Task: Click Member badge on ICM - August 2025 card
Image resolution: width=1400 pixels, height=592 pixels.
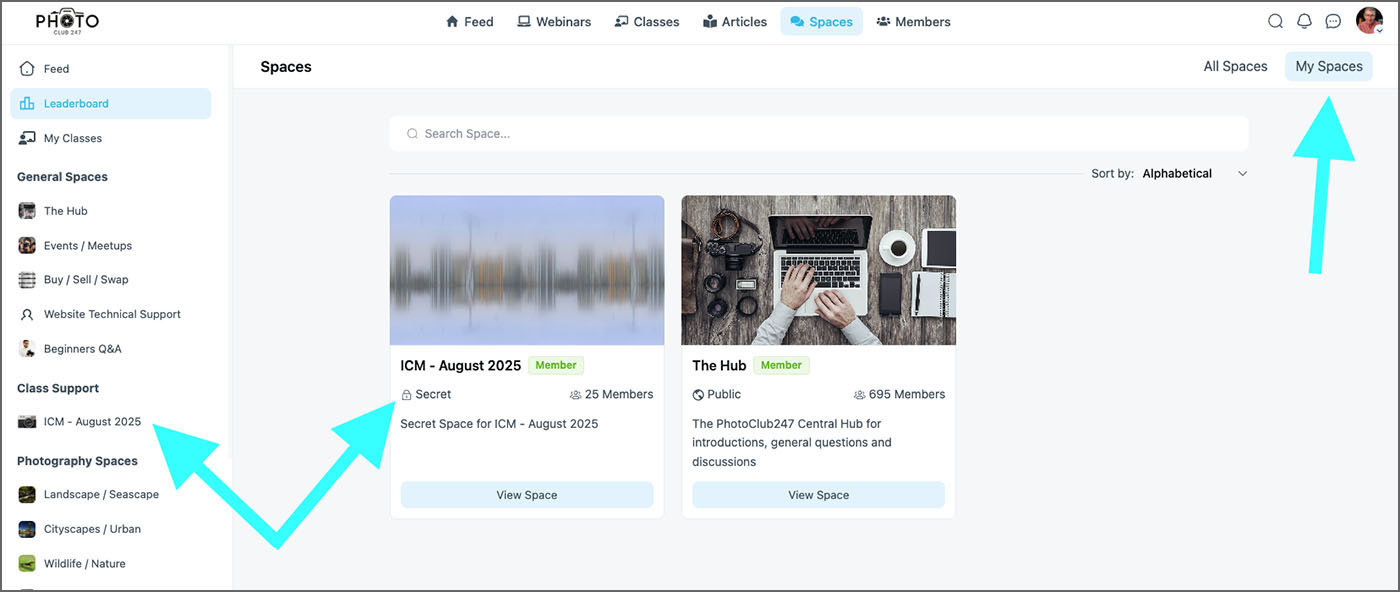Action: 556,365
